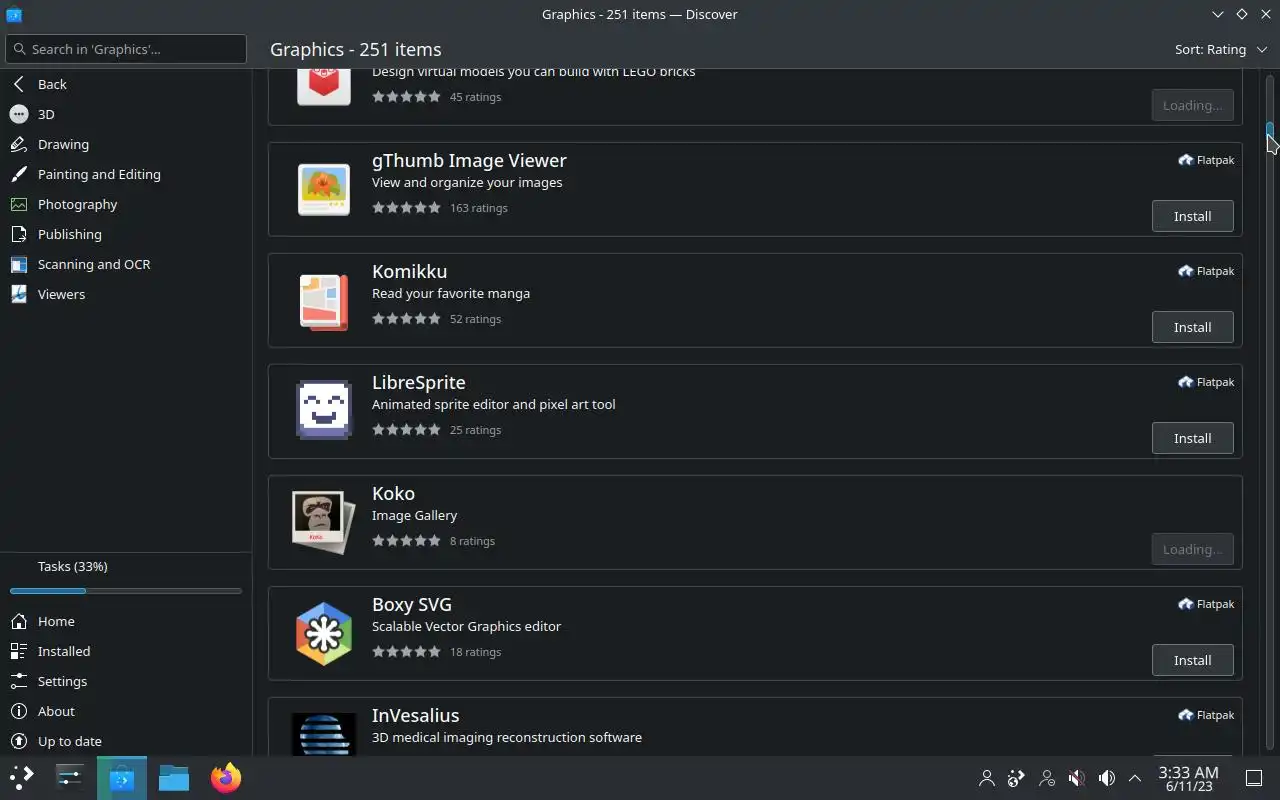Click the first person tray icon
1280x800 pixels.
pos(987,777)
